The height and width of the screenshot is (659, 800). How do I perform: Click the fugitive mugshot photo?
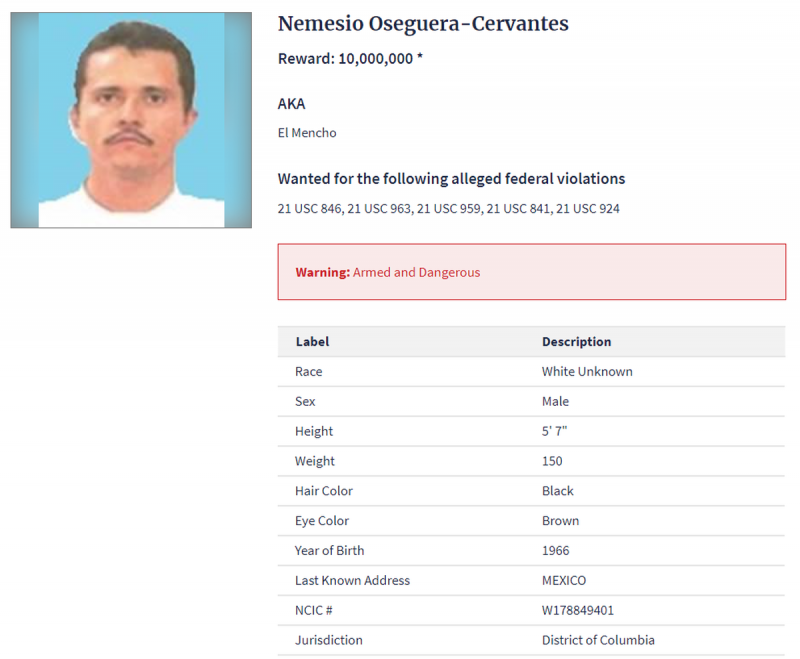coord(131,120)
